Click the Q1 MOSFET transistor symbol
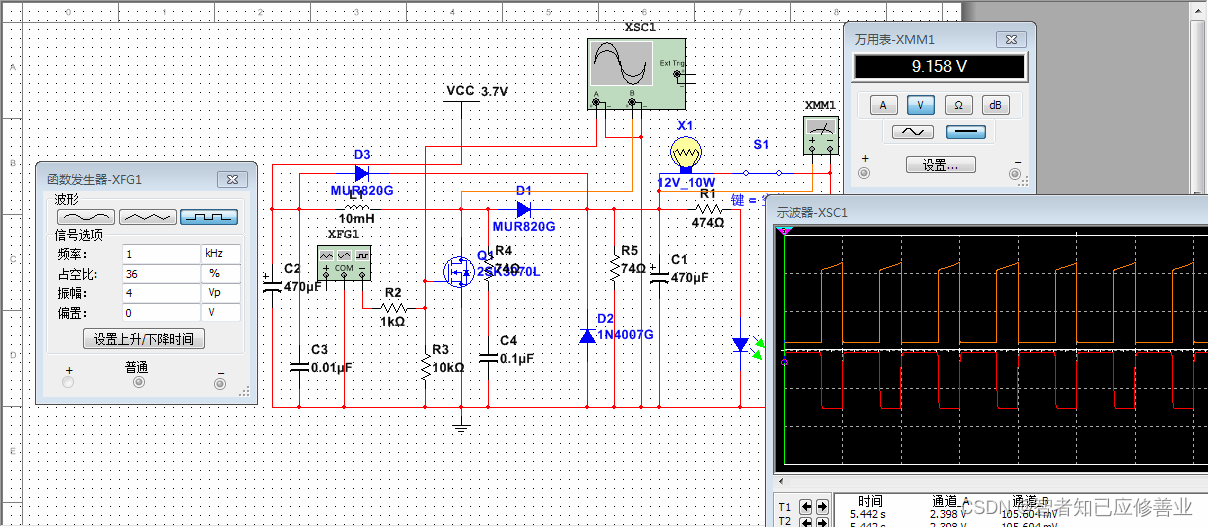 click(461, 271)
